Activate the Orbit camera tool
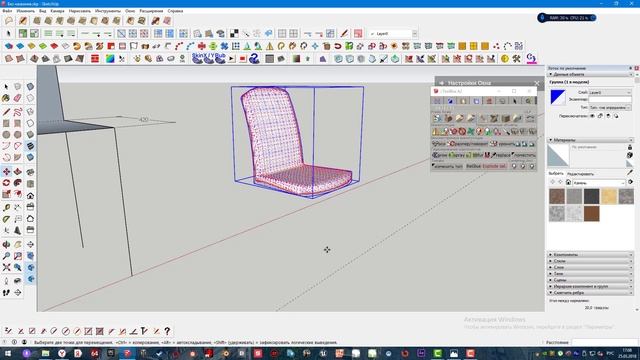The height and width of the screenshot is (360, 640). click(x=6, y=244)
